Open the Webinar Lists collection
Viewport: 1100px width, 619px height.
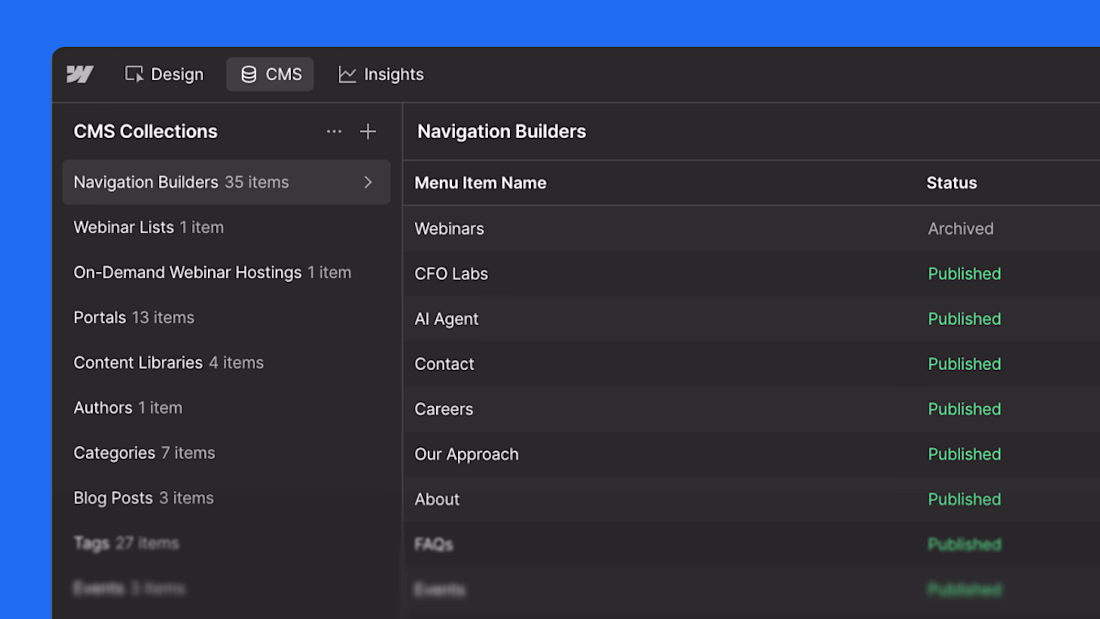226,227
